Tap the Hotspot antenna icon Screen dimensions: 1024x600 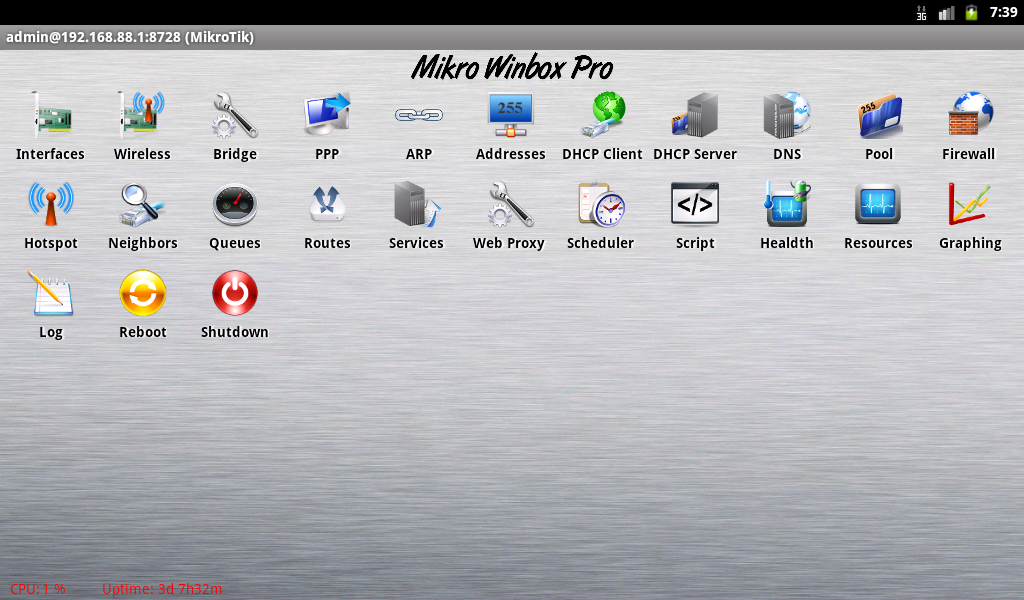point(50,204)
